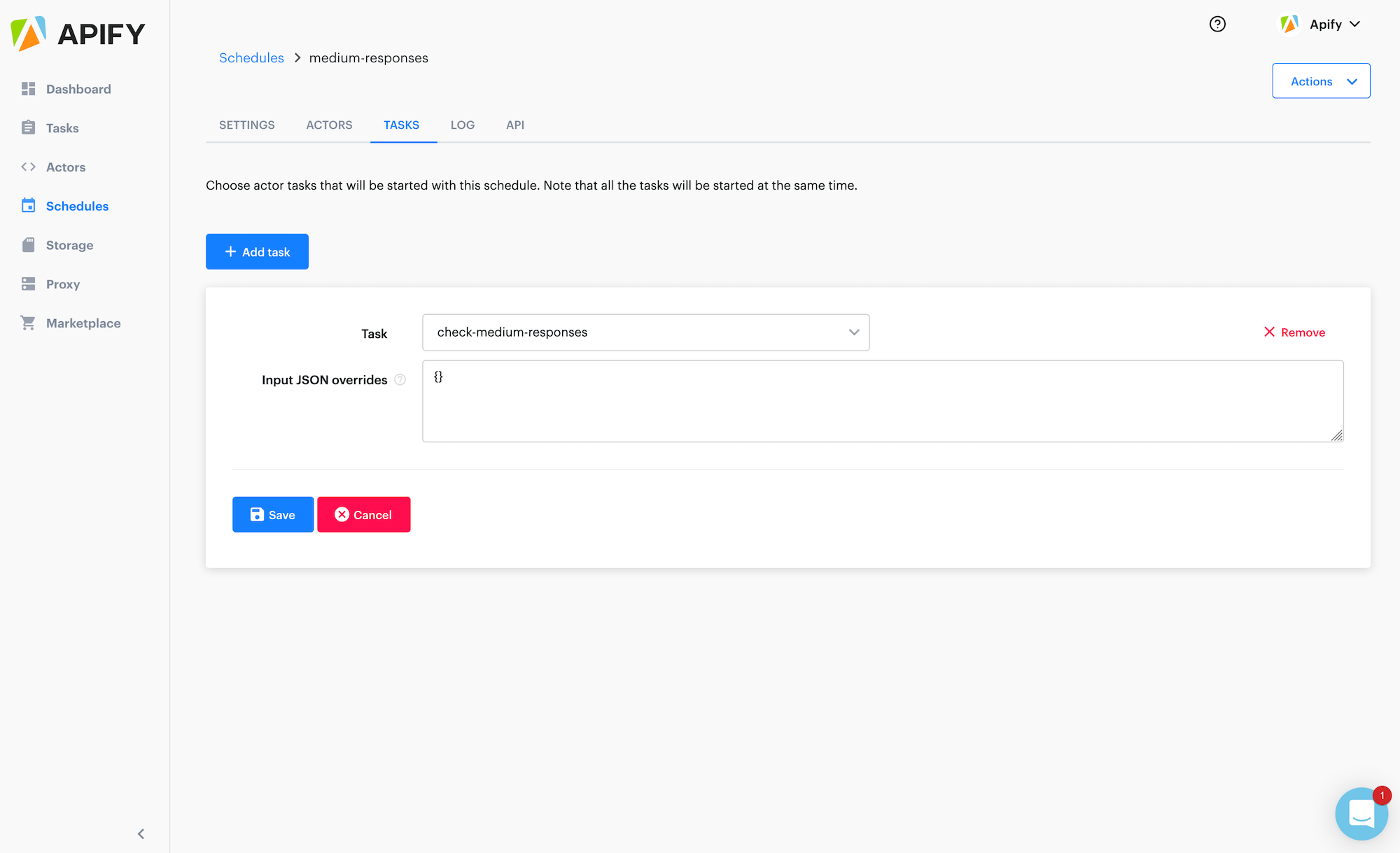Collapse the sidebar with left arrow

click(x=141, y=833)
